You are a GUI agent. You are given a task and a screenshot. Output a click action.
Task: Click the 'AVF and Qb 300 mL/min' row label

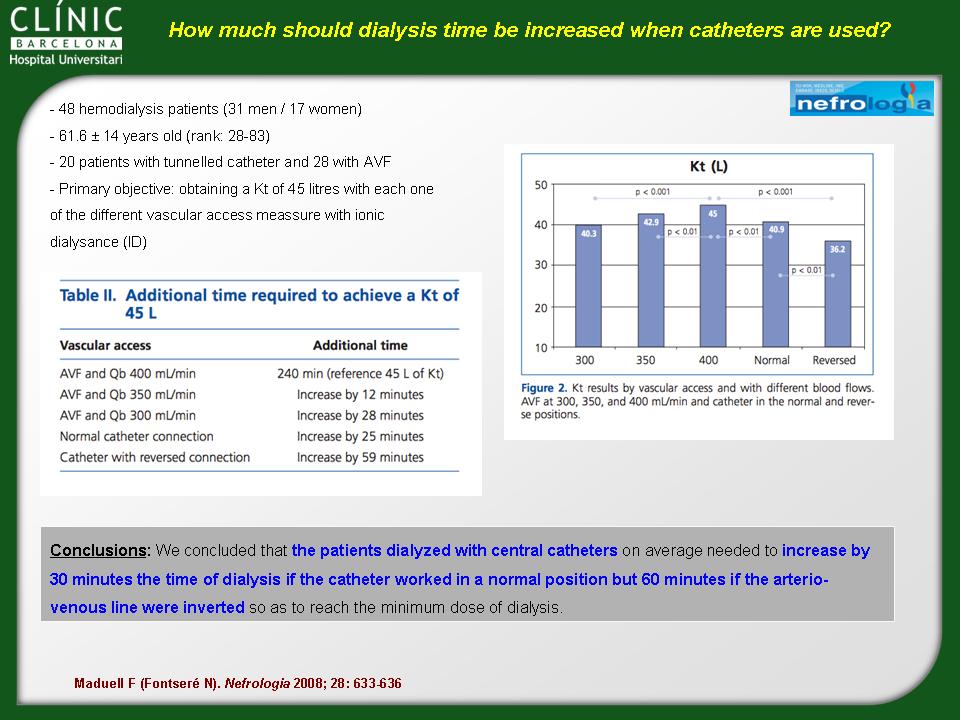click(128, 415)
